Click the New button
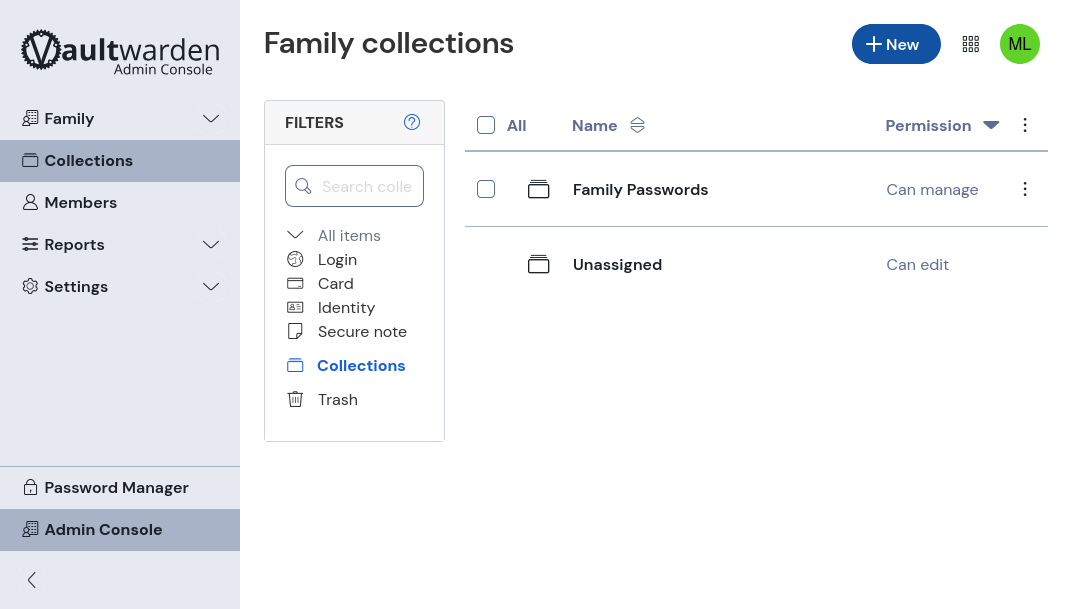This screenshot has width=1072, height=609. [896, 44]
